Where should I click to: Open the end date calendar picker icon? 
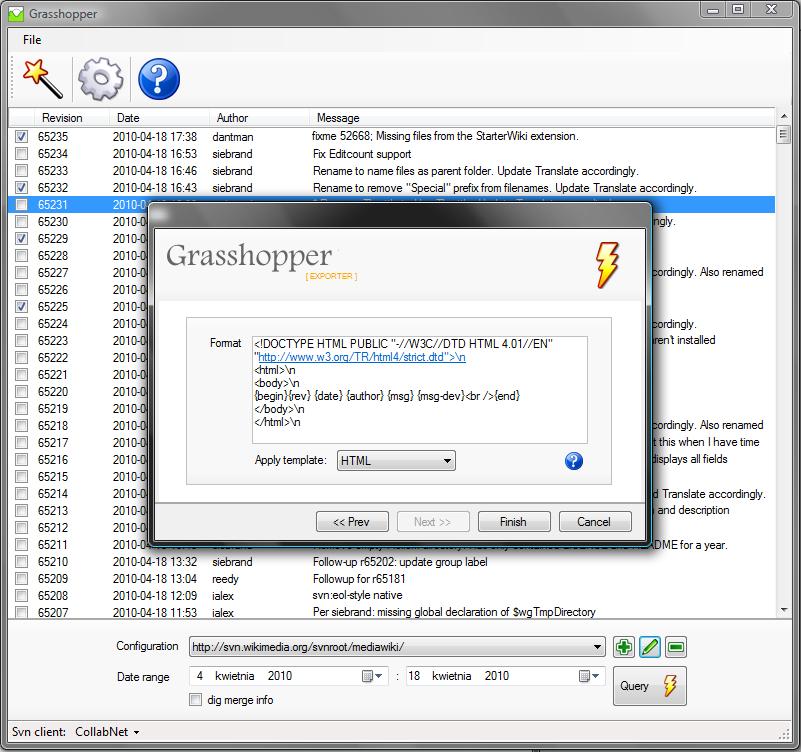click(x=588, y=676)
